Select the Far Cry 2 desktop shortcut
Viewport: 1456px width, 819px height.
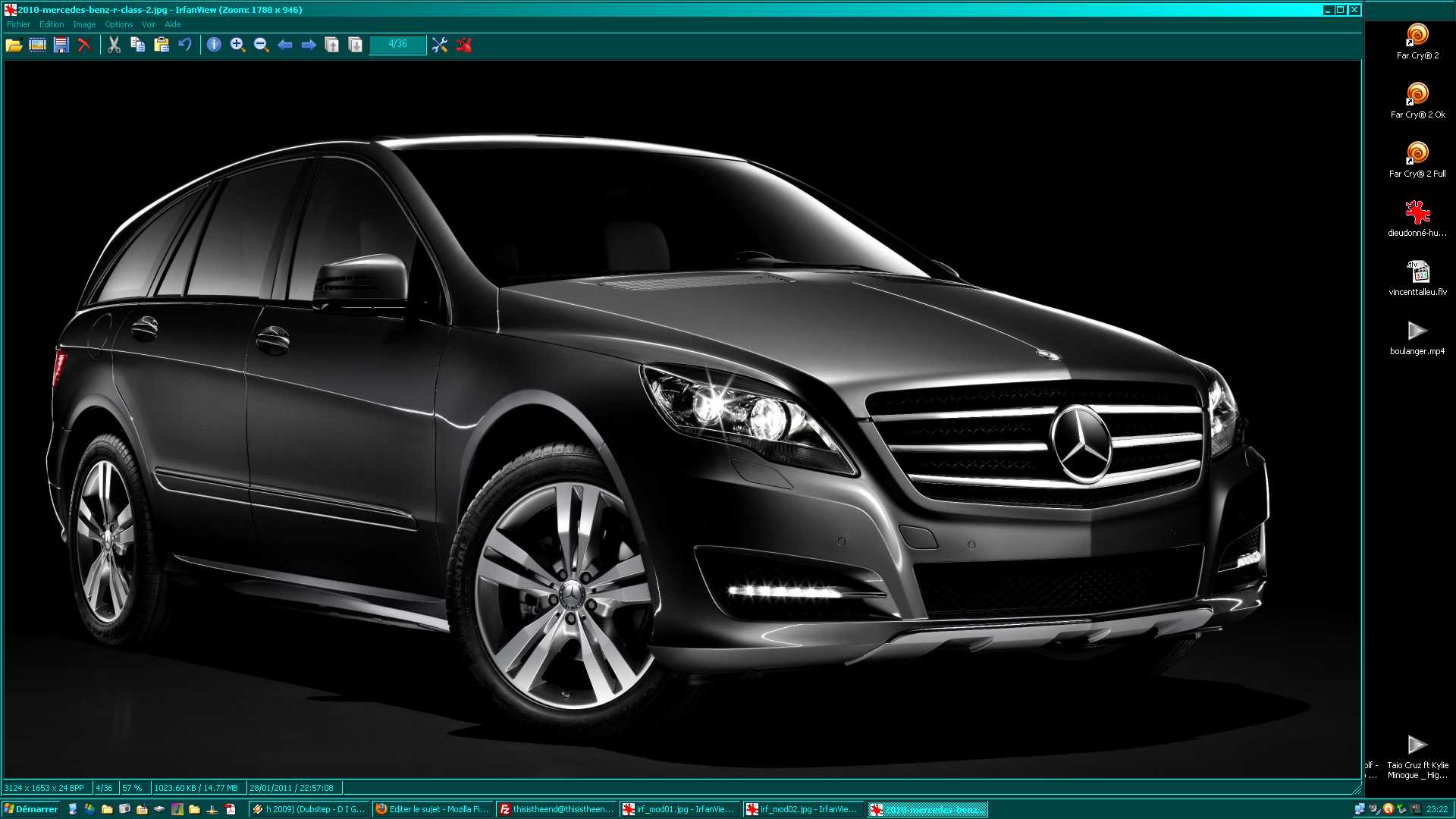coord(1417,42)
